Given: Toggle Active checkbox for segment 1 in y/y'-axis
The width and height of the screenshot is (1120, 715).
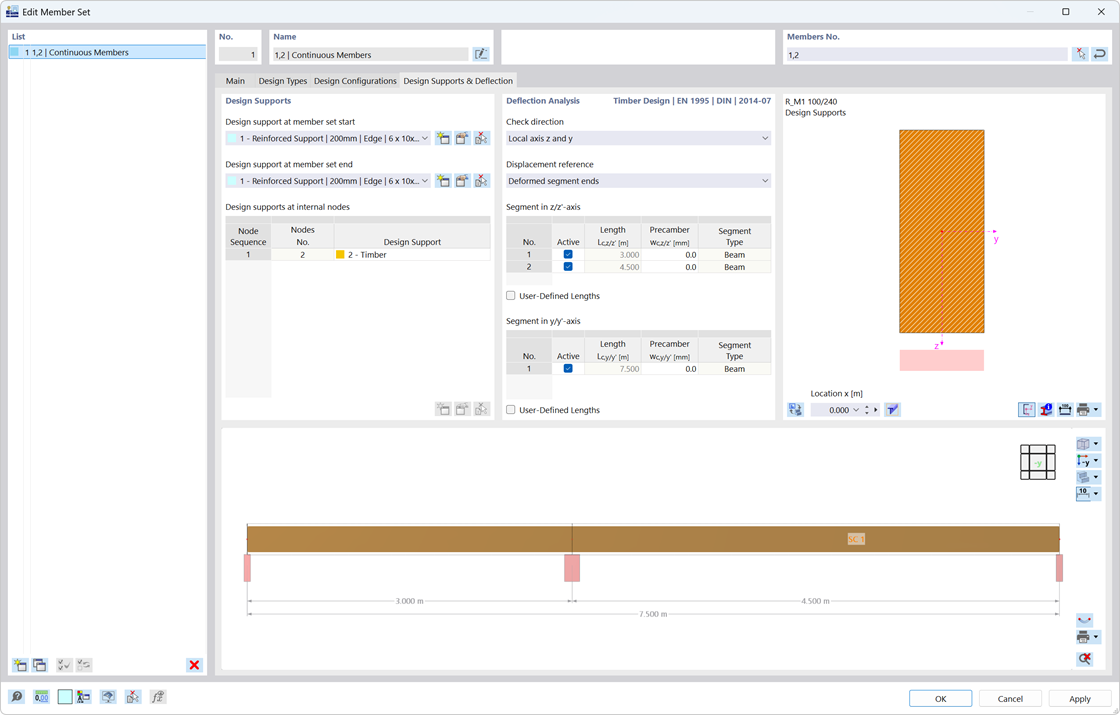Looking at the screenshot, I should coord(568,368).
